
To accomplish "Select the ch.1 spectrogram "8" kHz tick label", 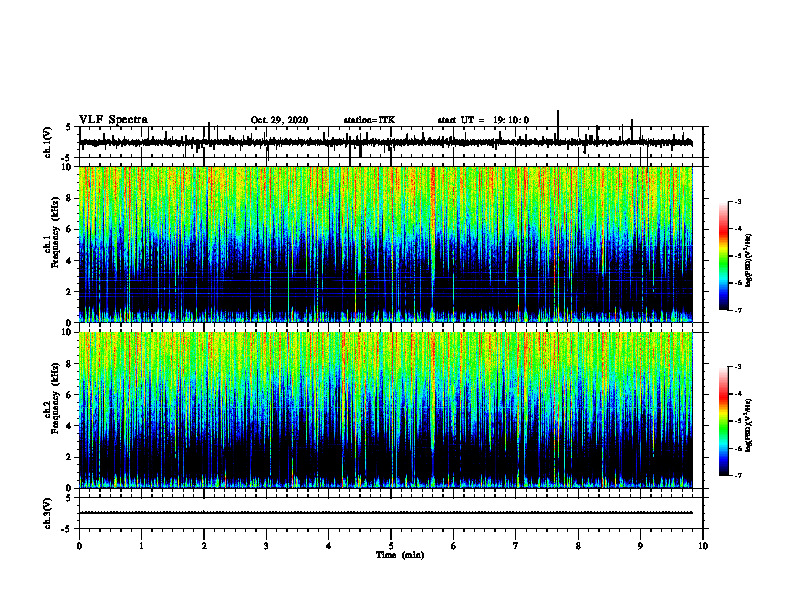I will (x=70, y=198).
